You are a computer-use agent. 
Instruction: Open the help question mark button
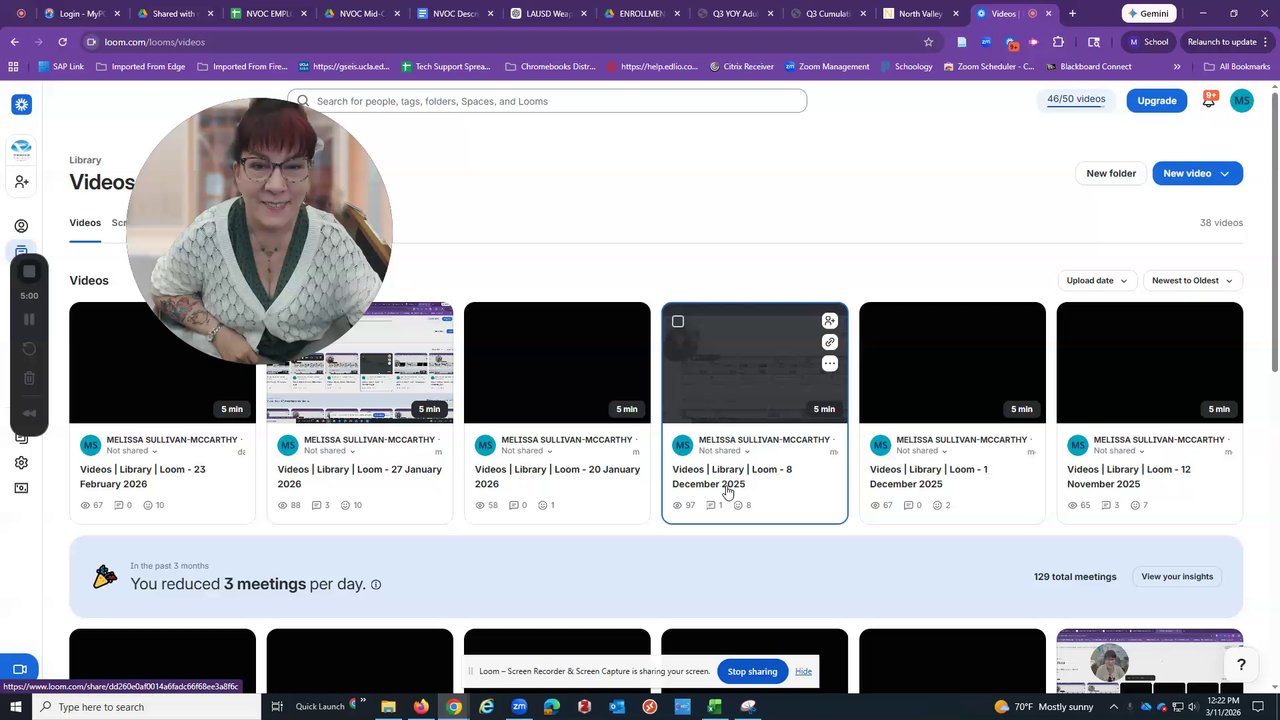coord(1241,665)
